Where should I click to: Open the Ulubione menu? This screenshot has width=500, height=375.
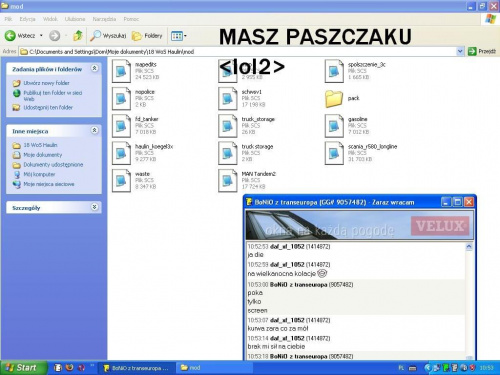(75, 19)
